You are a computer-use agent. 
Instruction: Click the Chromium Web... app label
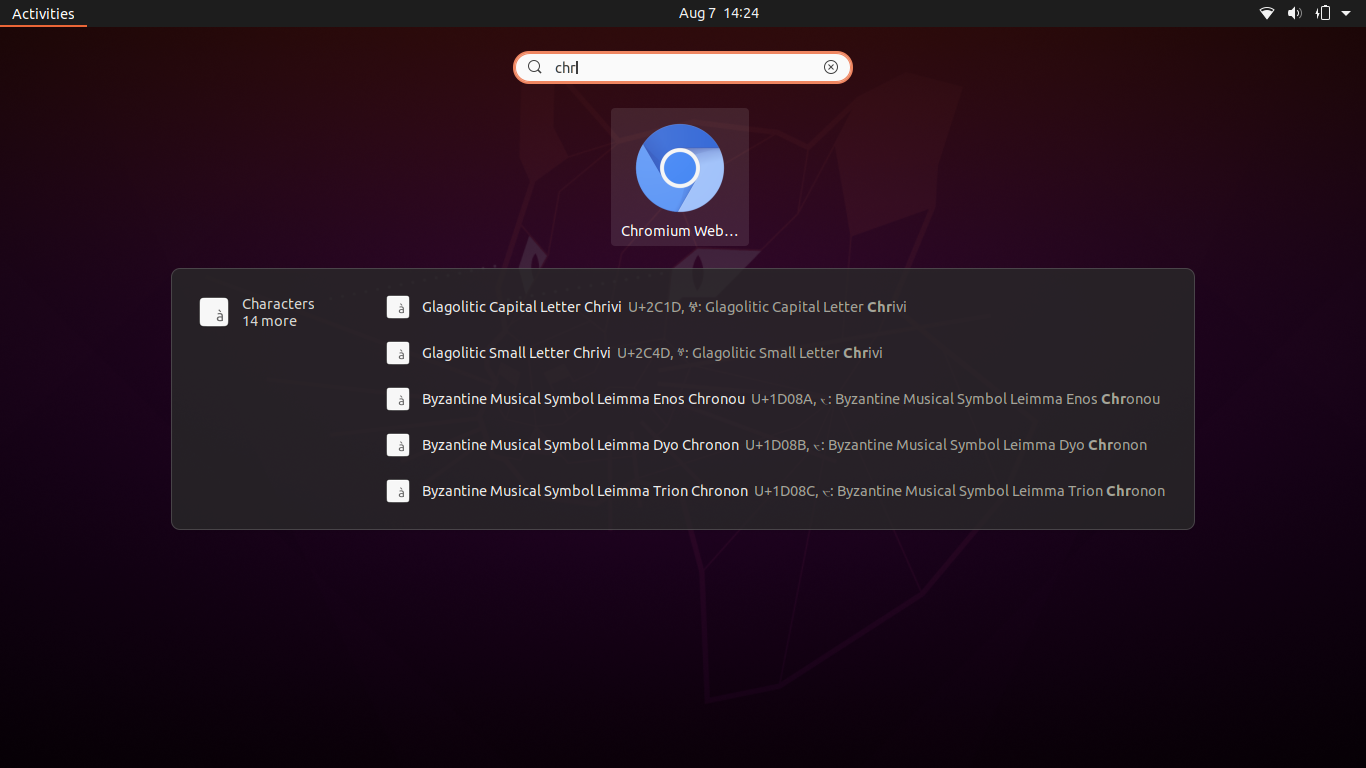[x=680, y=231]
